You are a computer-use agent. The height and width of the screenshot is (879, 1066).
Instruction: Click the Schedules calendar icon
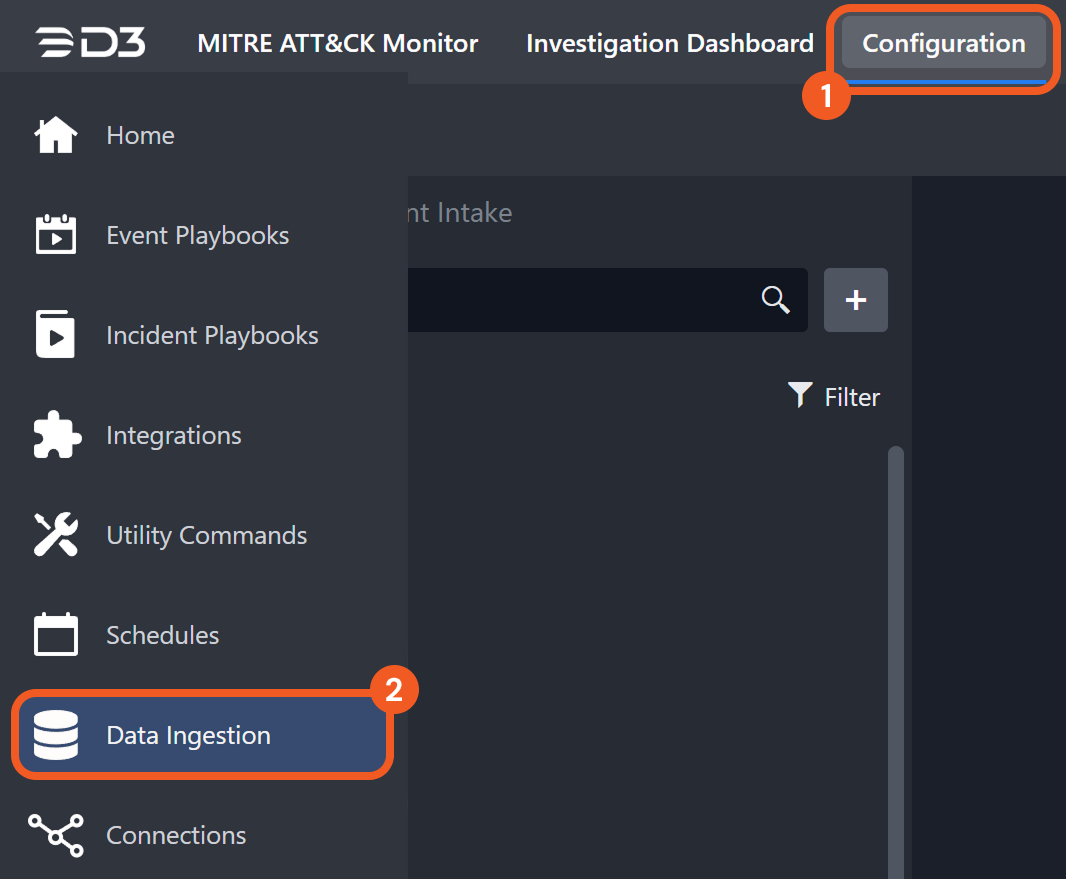[56, 635]
